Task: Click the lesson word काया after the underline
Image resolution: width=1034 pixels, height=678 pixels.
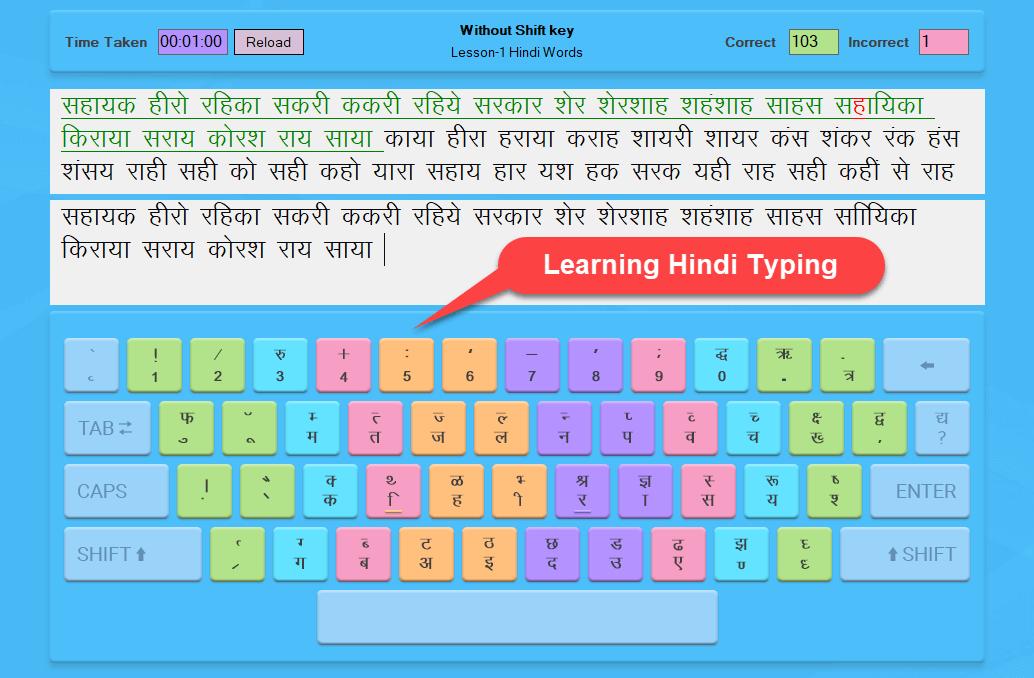Action: coord(410,139)
